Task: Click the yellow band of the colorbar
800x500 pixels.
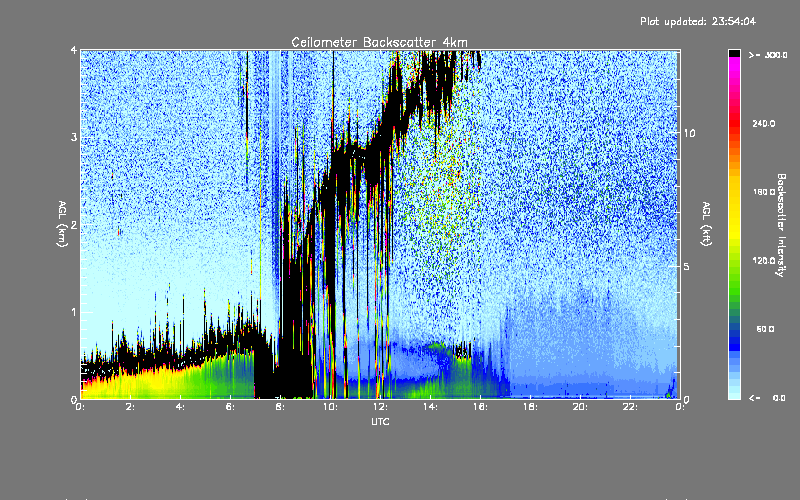Action: [x=734, y=209]
